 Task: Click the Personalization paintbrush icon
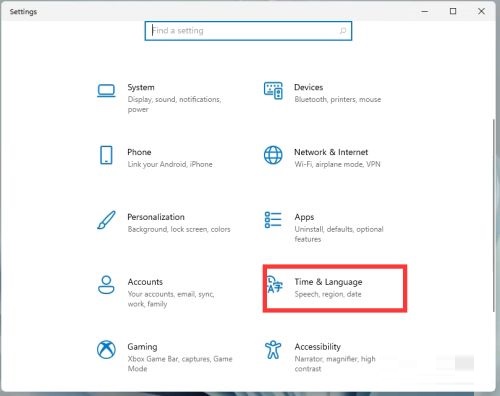click(x=106, y=220)
